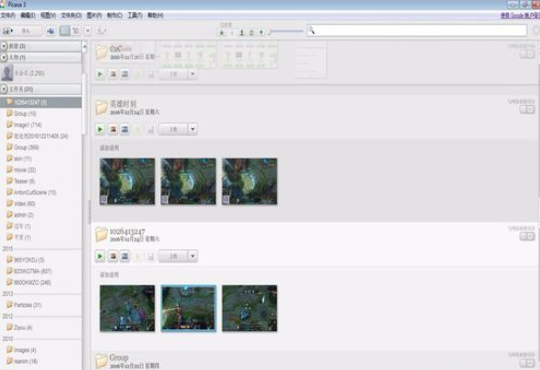Image resolution: width=540 pixels, height=370 pixels.
Task: Open the 图片(P) menu
Action: (x=94, y=16)
